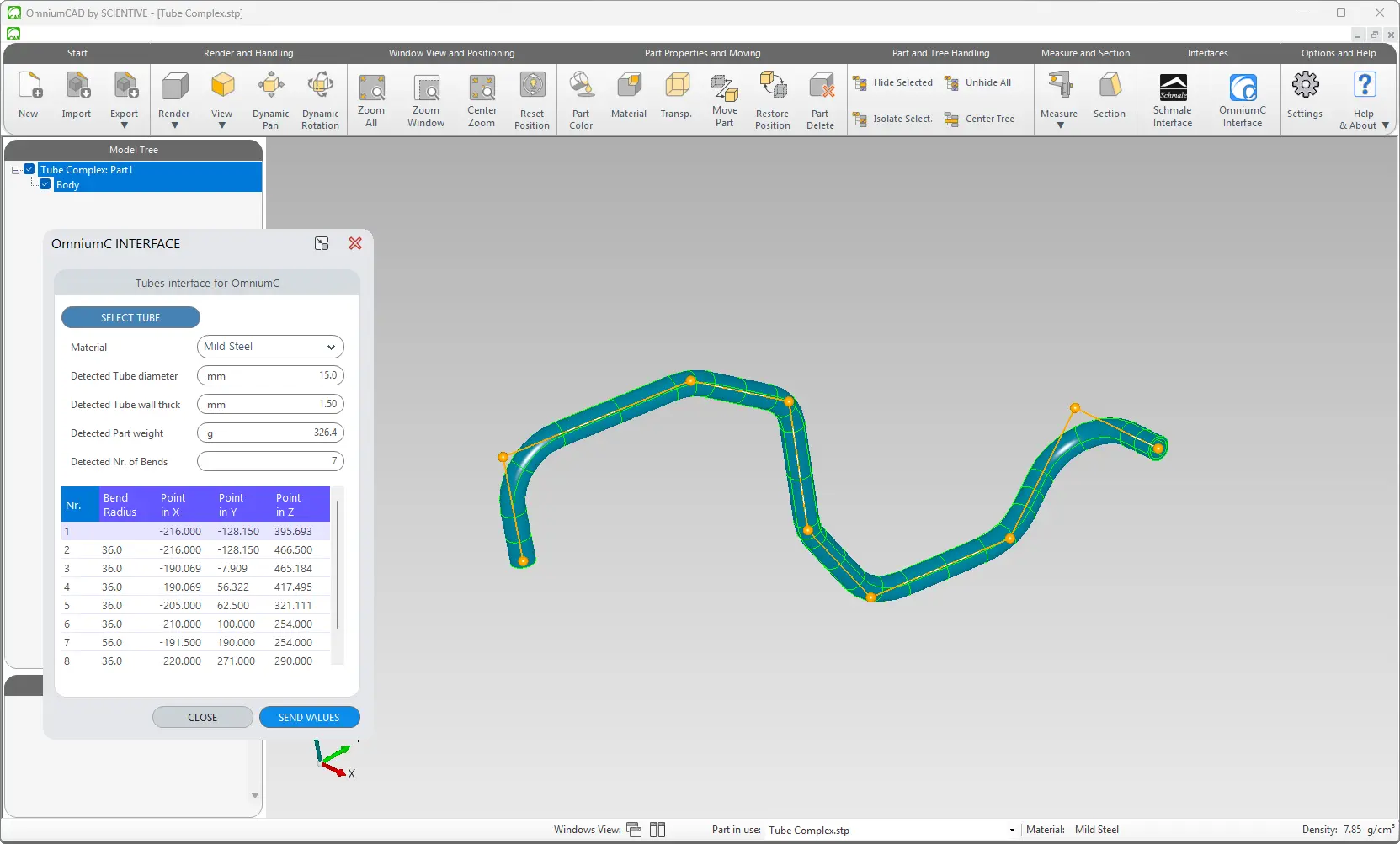Click the Part Delete icon

tap(820, 86)
